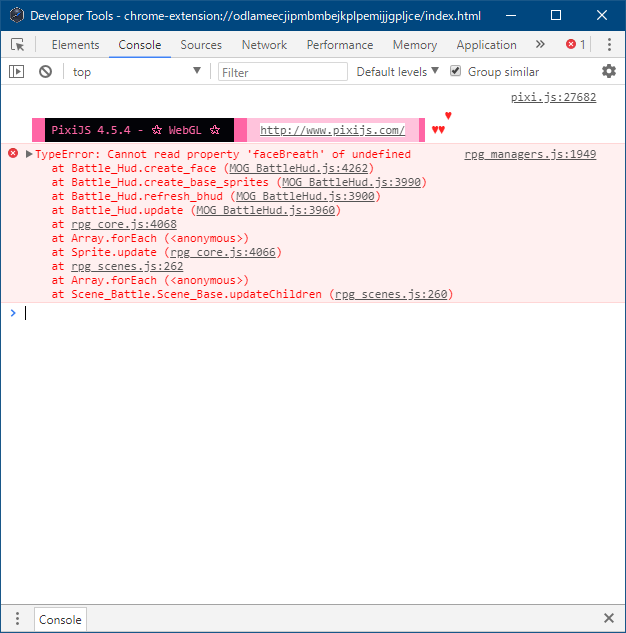
Task: Switch to the Elements tab
Action: pos(75,45)
